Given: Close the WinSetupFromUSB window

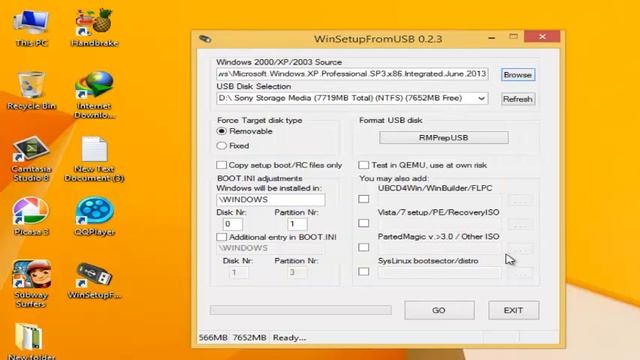Looking at the screenshot, I should click(x=542, y=37).
